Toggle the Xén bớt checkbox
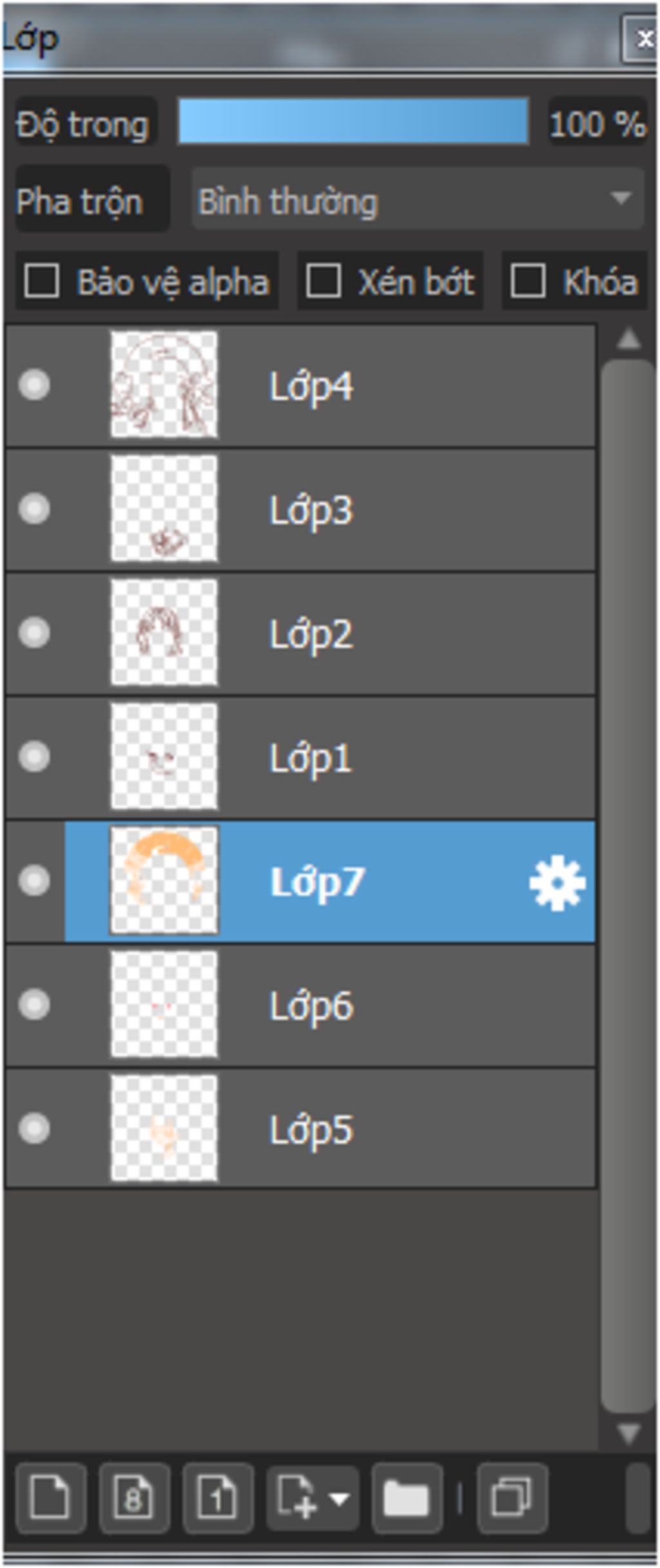 [x=323, y=281]
